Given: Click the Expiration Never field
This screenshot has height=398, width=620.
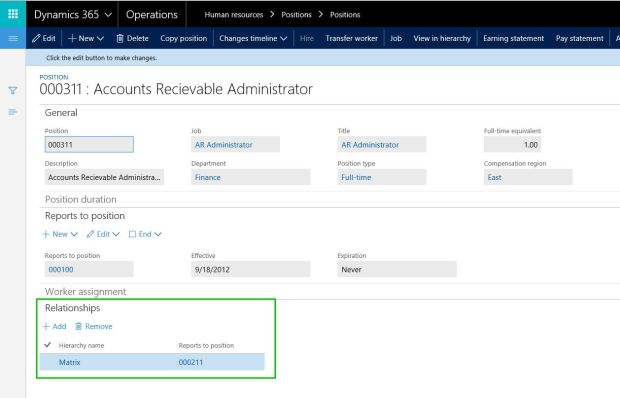Looking at the screenshot, I should [397, 270].
